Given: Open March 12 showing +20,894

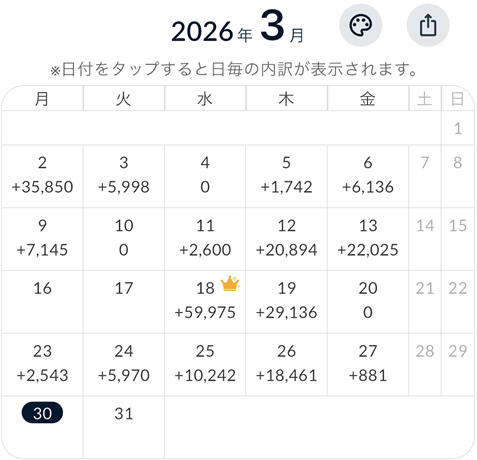Looking at the screenshot, I should coord(286,239).
